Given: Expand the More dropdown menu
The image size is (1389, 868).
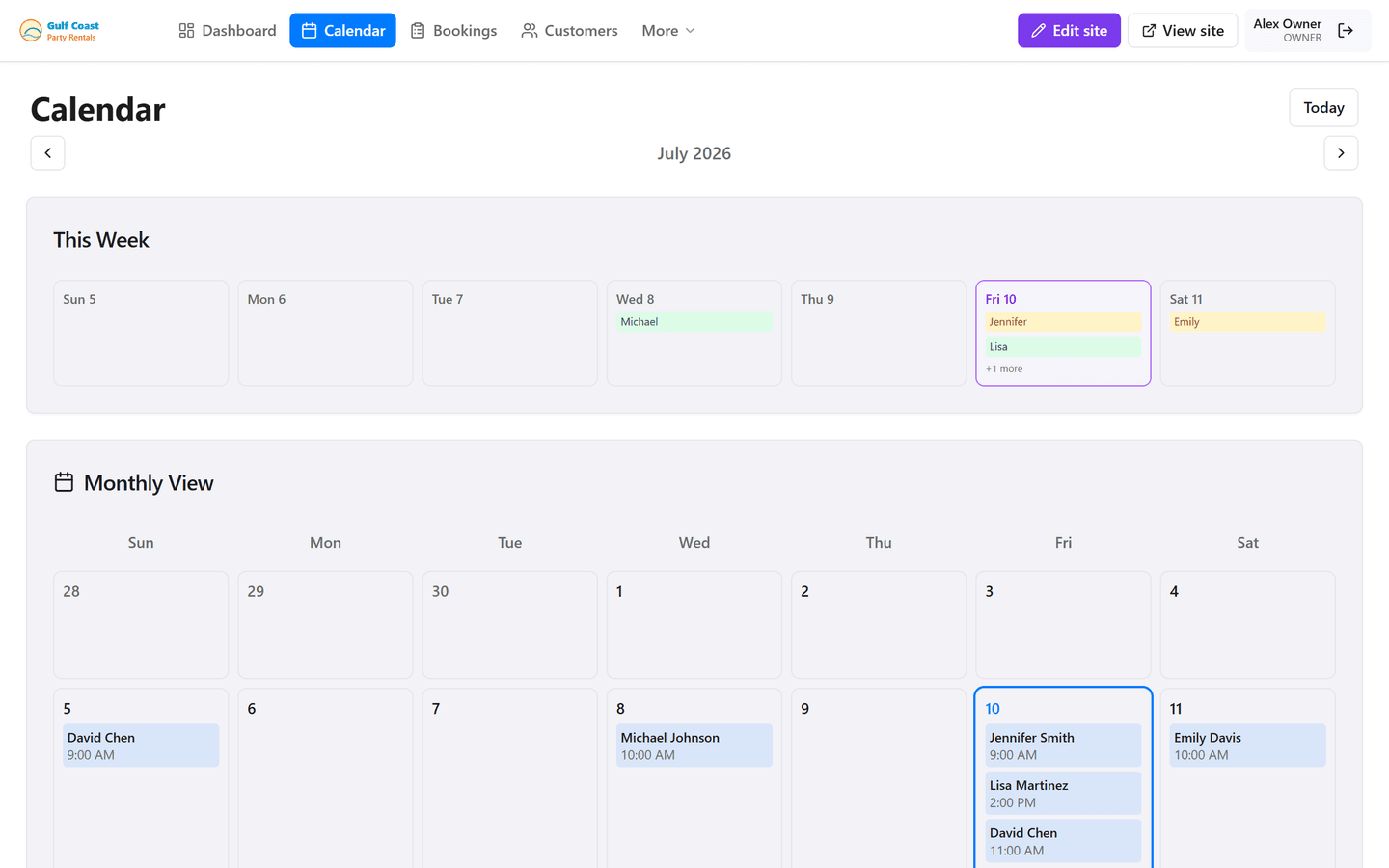Looking at the screenshot, I should pyautogui.click(x=668, y=31).
